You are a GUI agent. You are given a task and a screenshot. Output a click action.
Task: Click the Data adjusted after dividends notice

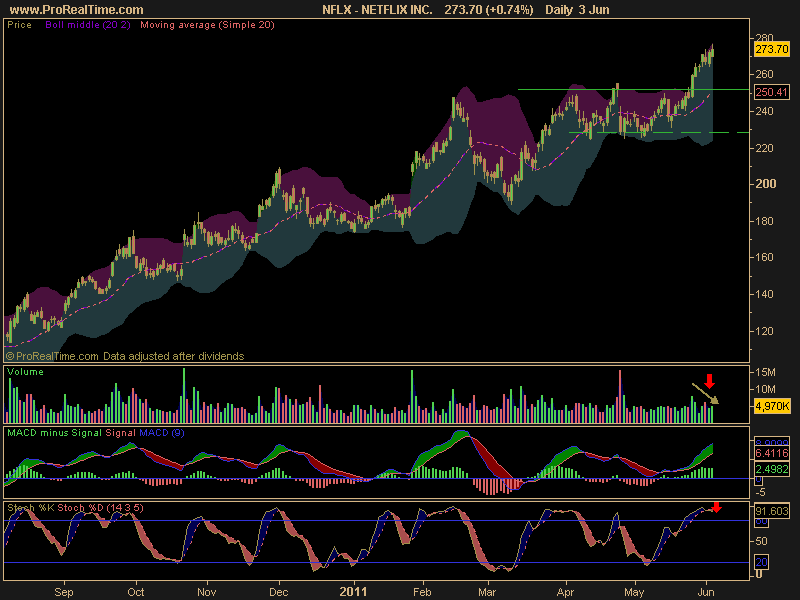173,356
